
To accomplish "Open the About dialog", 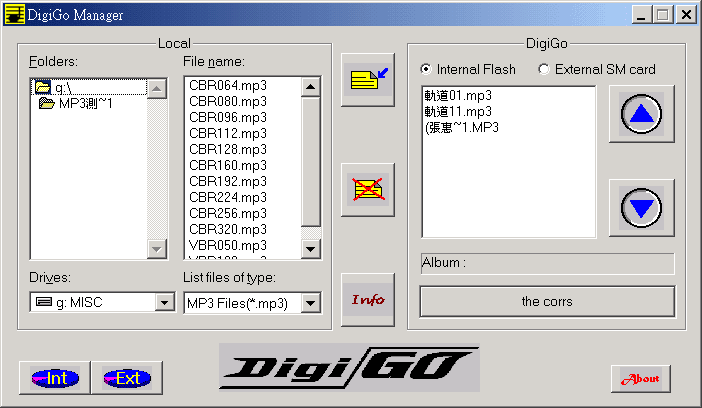I will pyautogui.click(x=641, y=379).
